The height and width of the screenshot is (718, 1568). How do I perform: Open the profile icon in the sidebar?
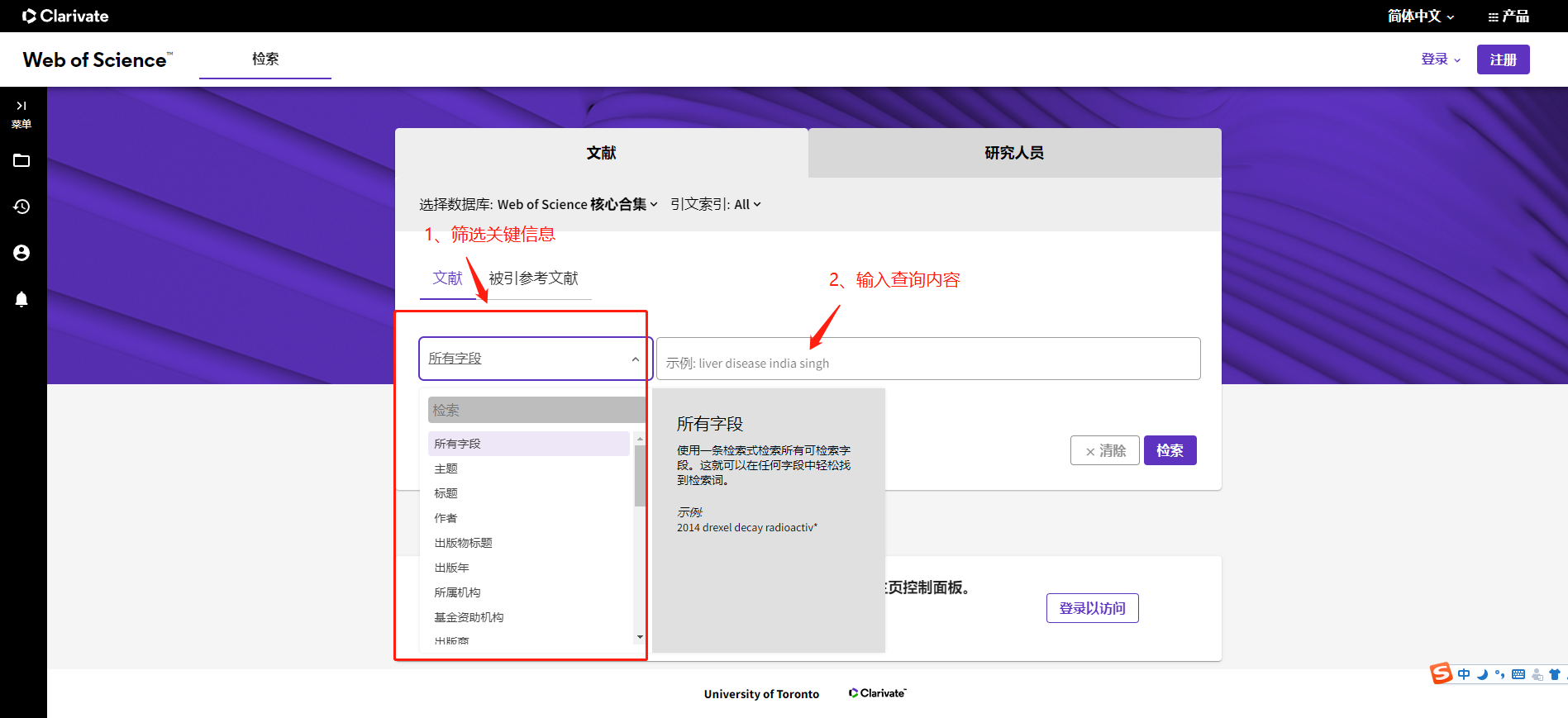pyautogui.click(x=21, y=253)
